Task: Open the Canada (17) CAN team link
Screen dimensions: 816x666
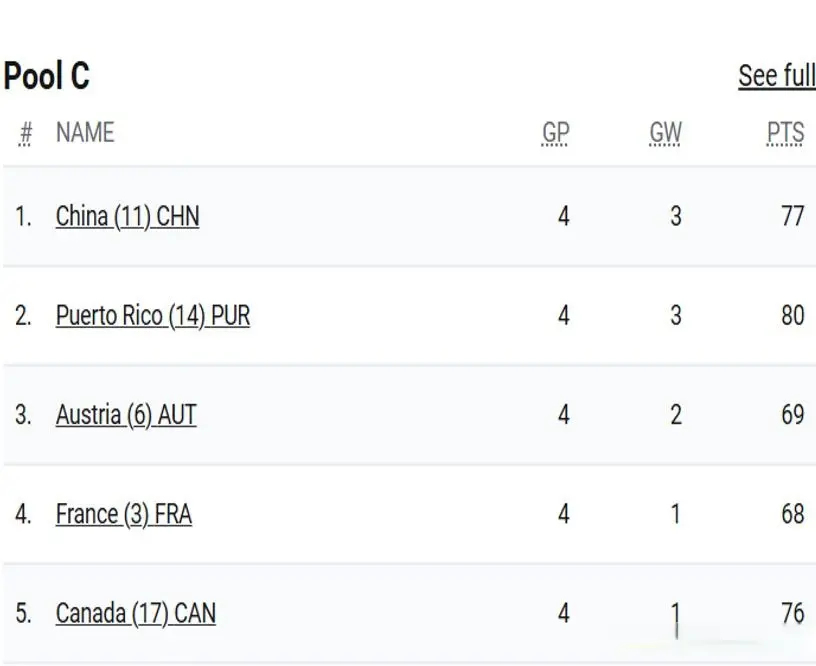Action: coord(135,613)
